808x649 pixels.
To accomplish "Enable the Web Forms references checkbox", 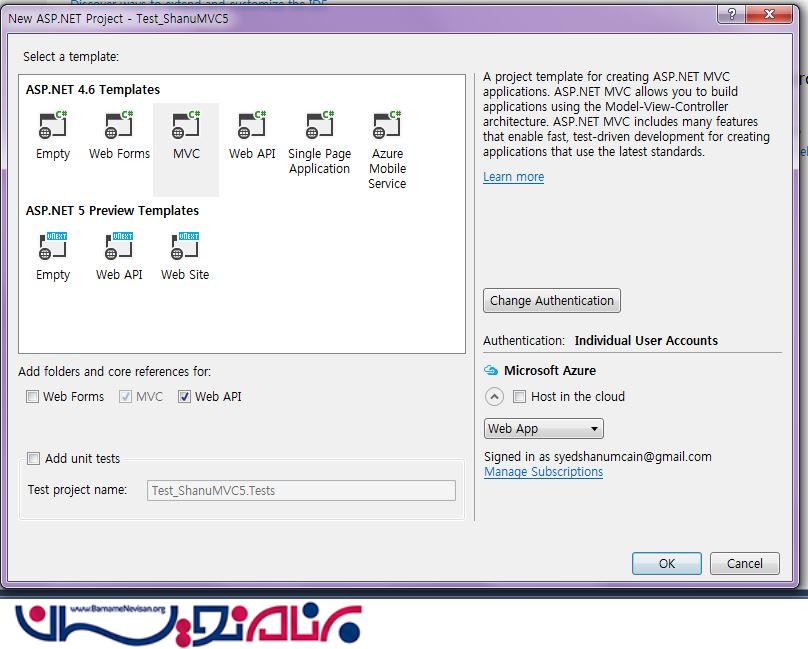I will click(34, 397).
